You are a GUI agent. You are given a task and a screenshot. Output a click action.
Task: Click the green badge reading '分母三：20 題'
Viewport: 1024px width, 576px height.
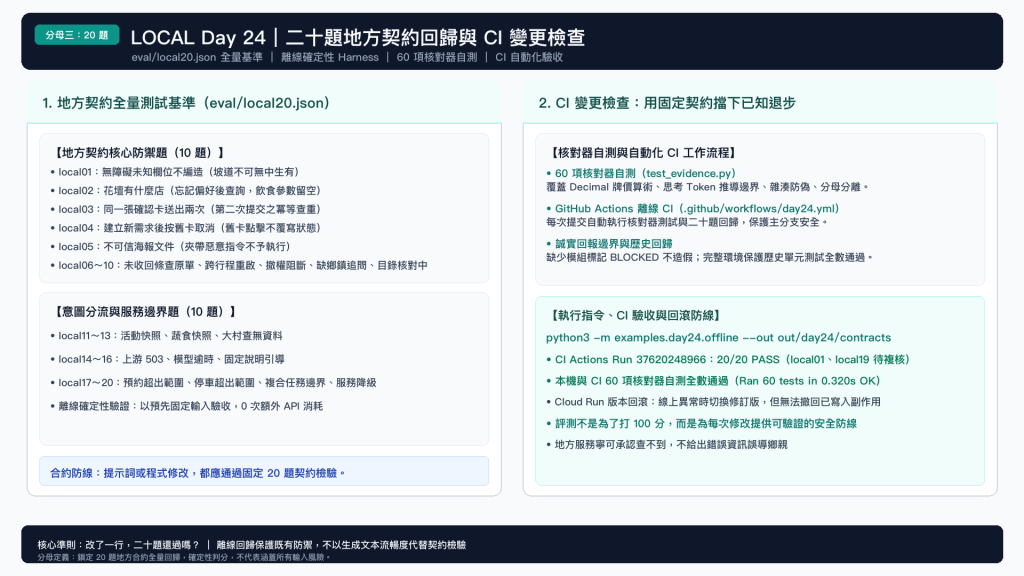(x=77, y=35)
